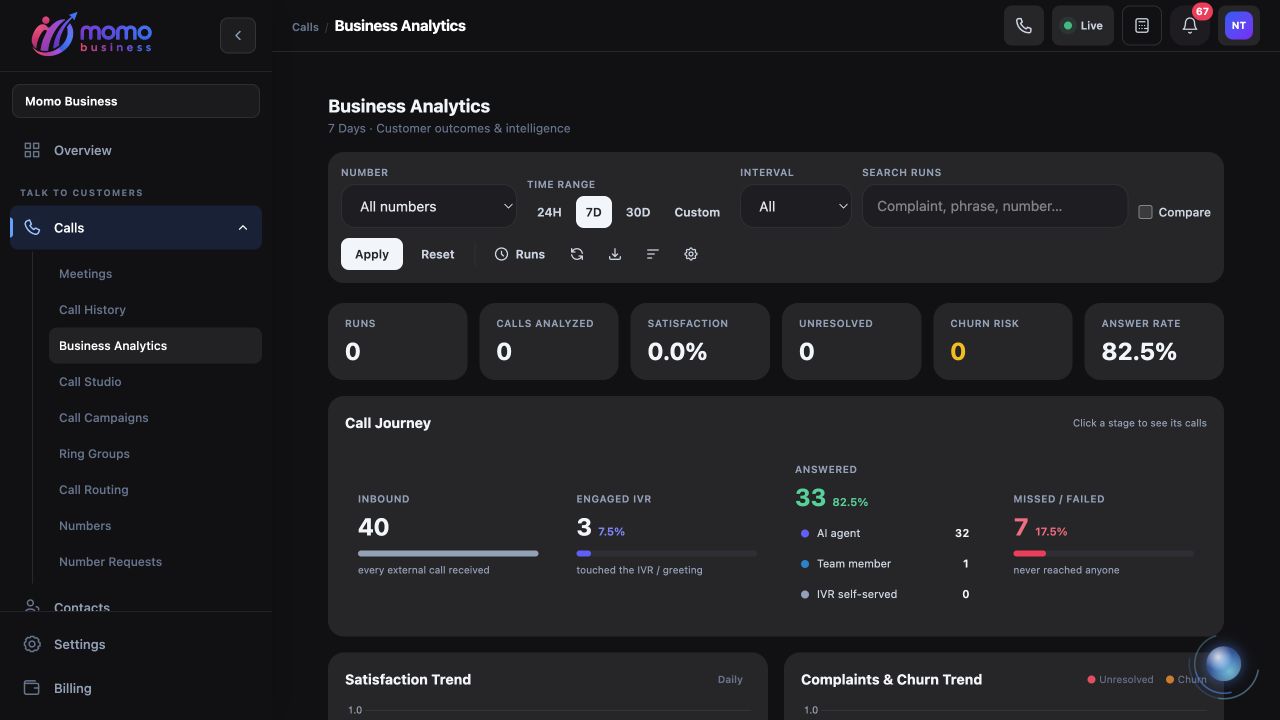
Task: Open the NT user avatar menu
Action: 1239,26
